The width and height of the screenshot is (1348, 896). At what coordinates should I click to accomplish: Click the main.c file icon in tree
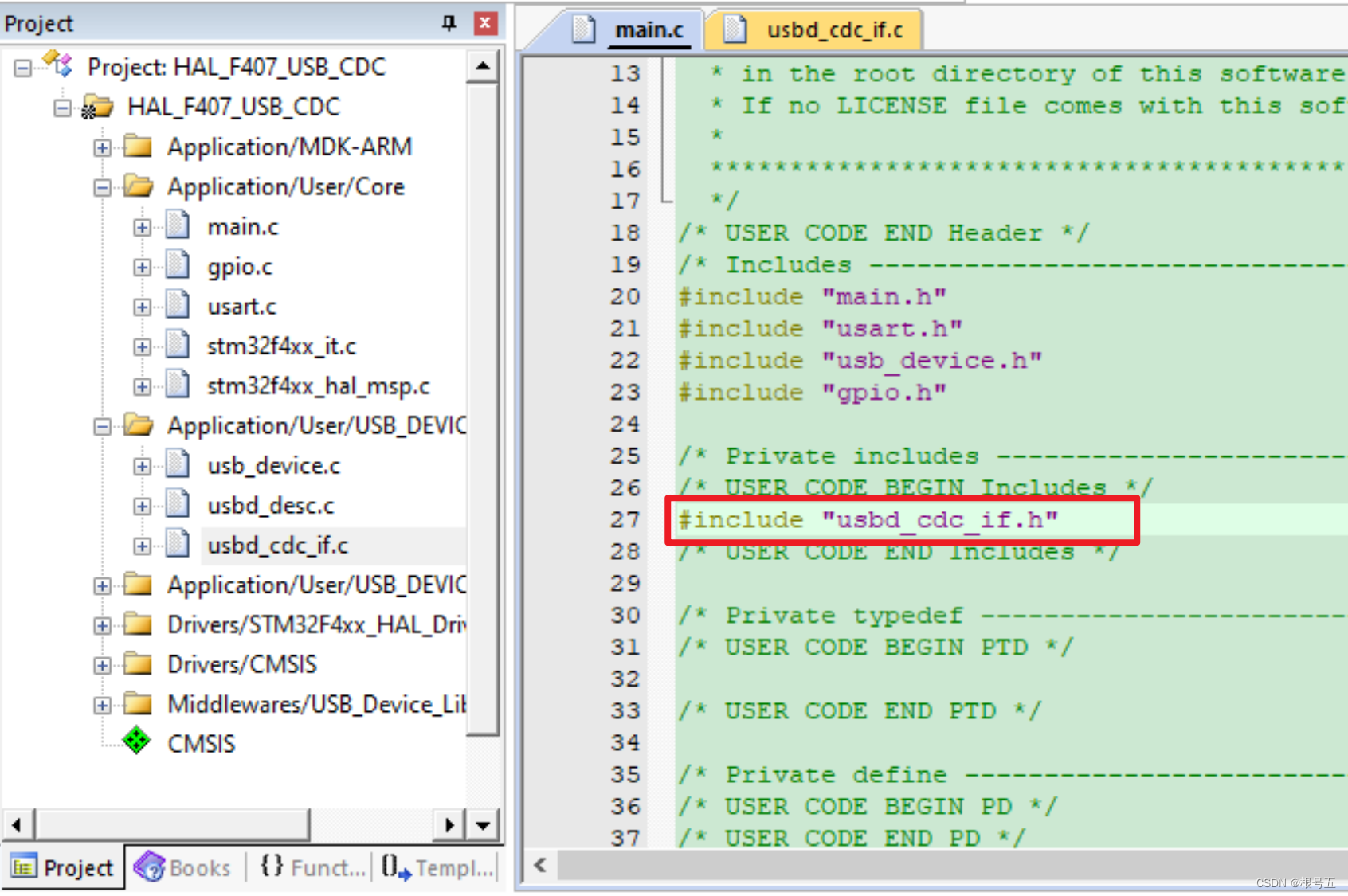click(x=178, y=225)
